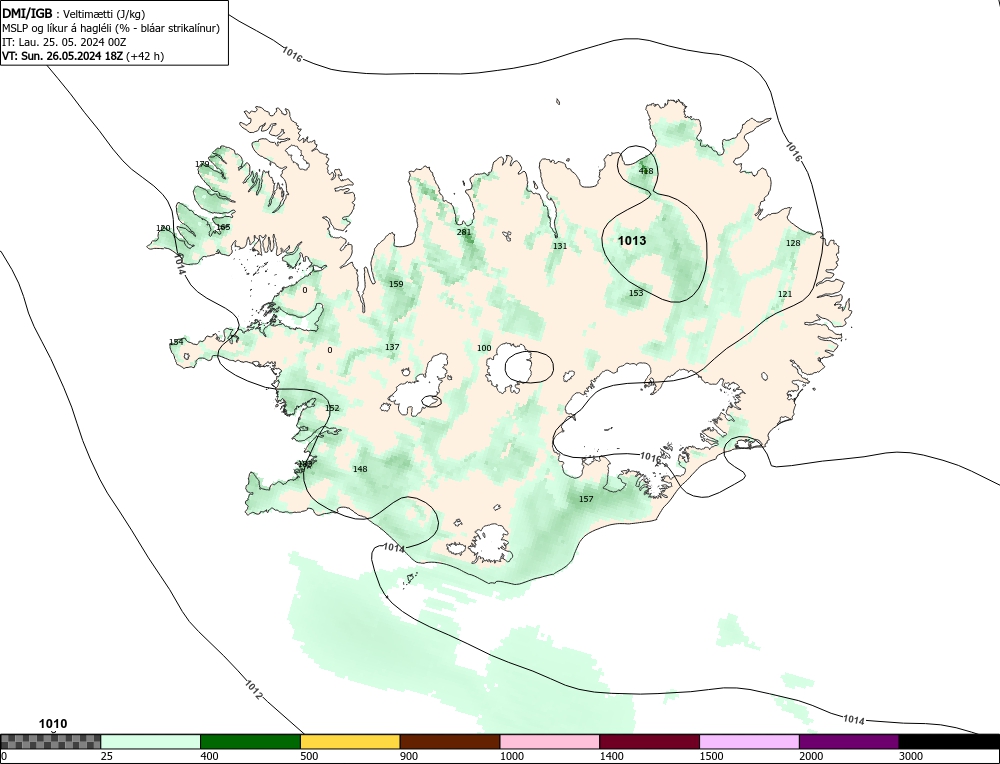Viewport: 1000px width, 764px height.
Task: Select the 'IT: Lau. 25. 05. 2024 00Z' line
Action: click(64, 42)
